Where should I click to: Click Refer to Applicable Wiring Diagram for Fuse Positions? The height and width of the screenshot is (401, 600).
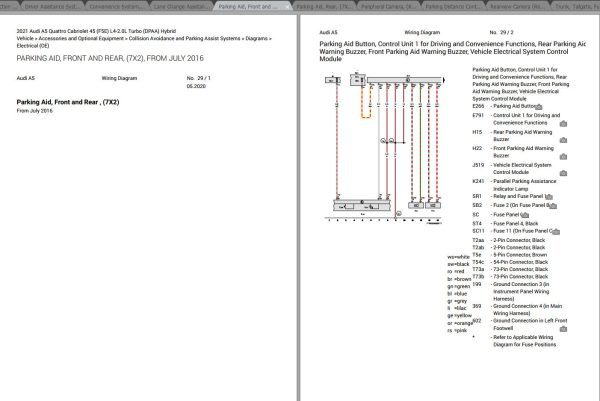pyautogui.click(x=524, y=341)
